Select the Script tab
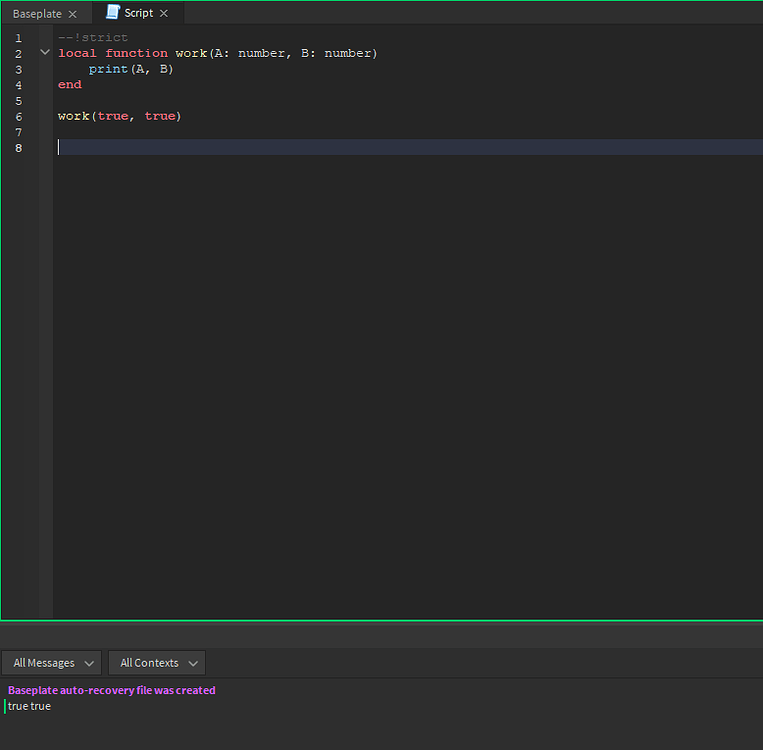 [x=138, y=13]
